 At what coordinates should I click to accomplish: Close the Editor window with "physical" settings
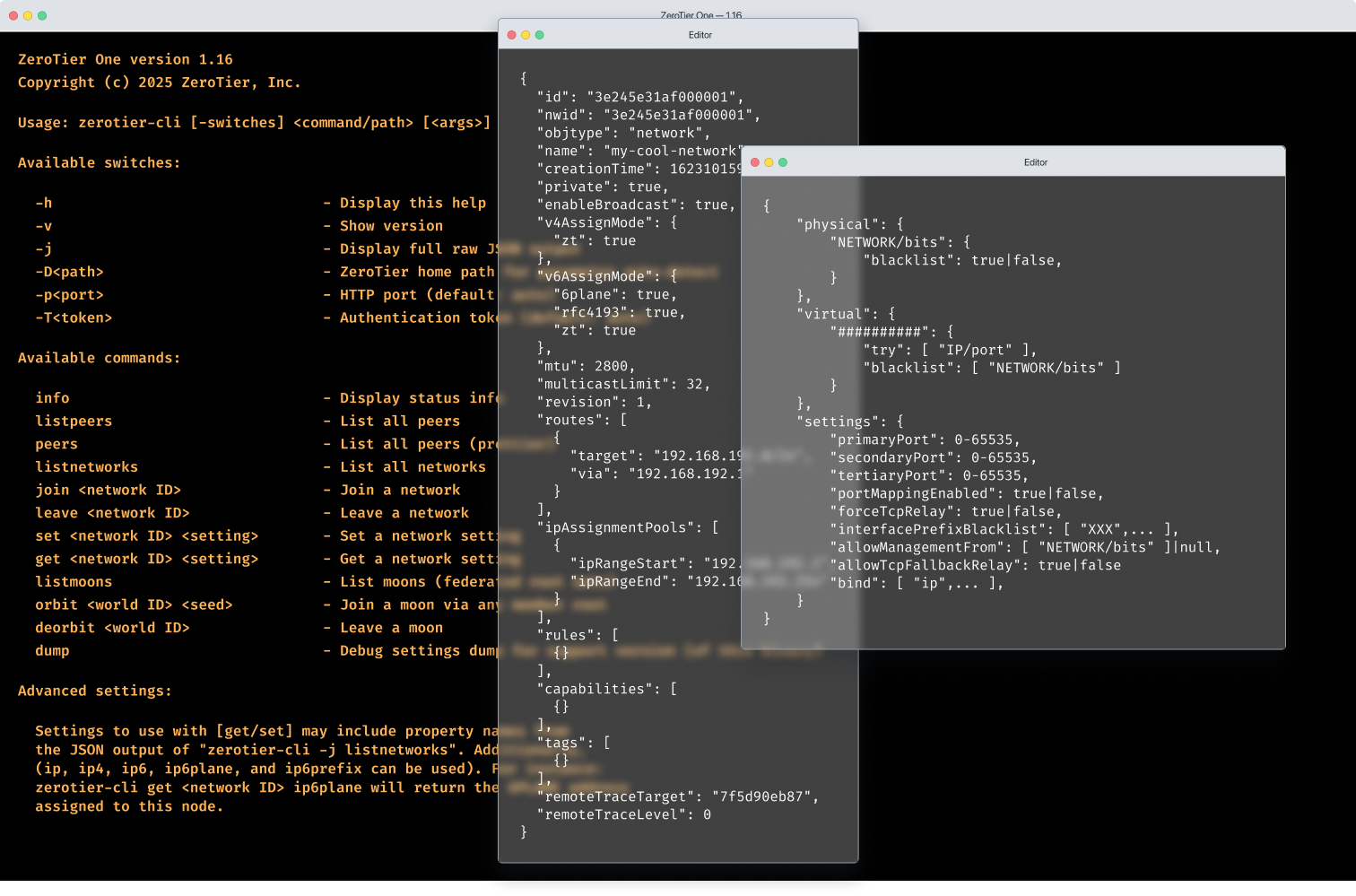(x=755, y=162)
